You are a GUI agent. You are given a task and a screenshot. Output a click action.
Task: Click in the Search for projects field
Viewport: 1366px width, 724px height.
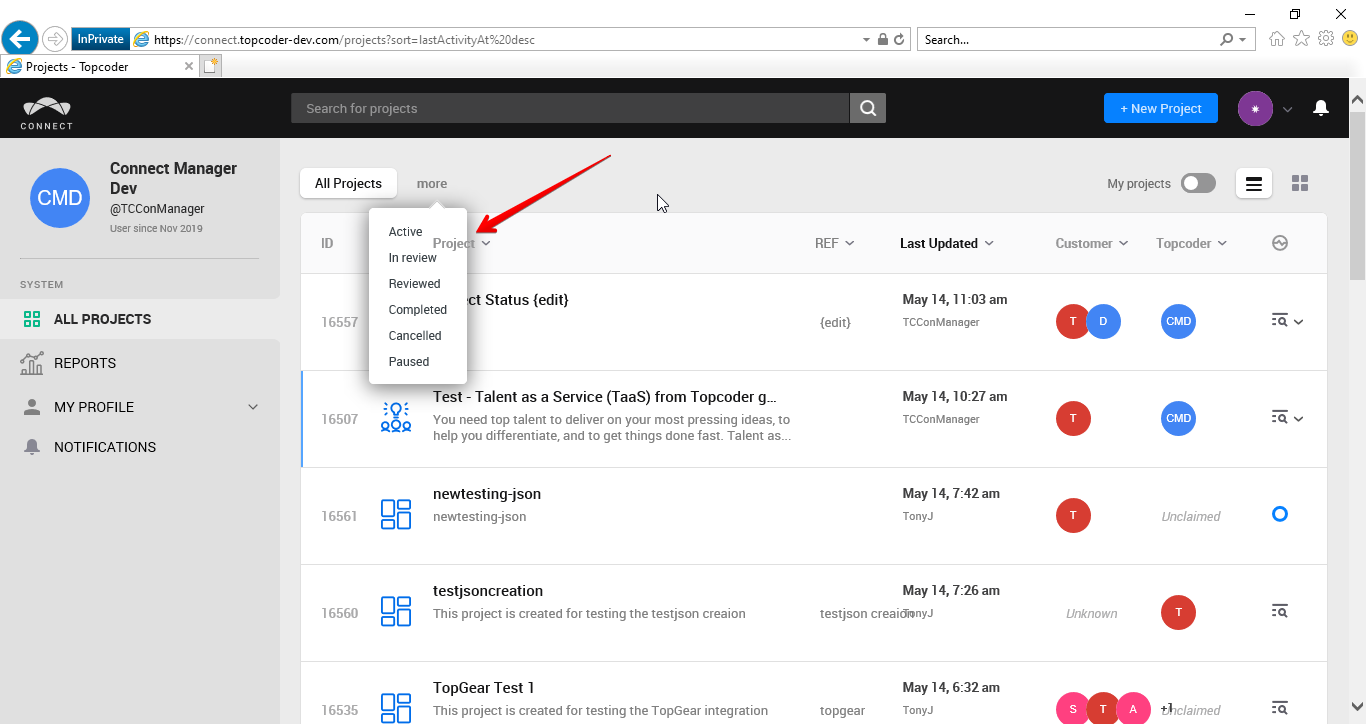click(570, 108)
